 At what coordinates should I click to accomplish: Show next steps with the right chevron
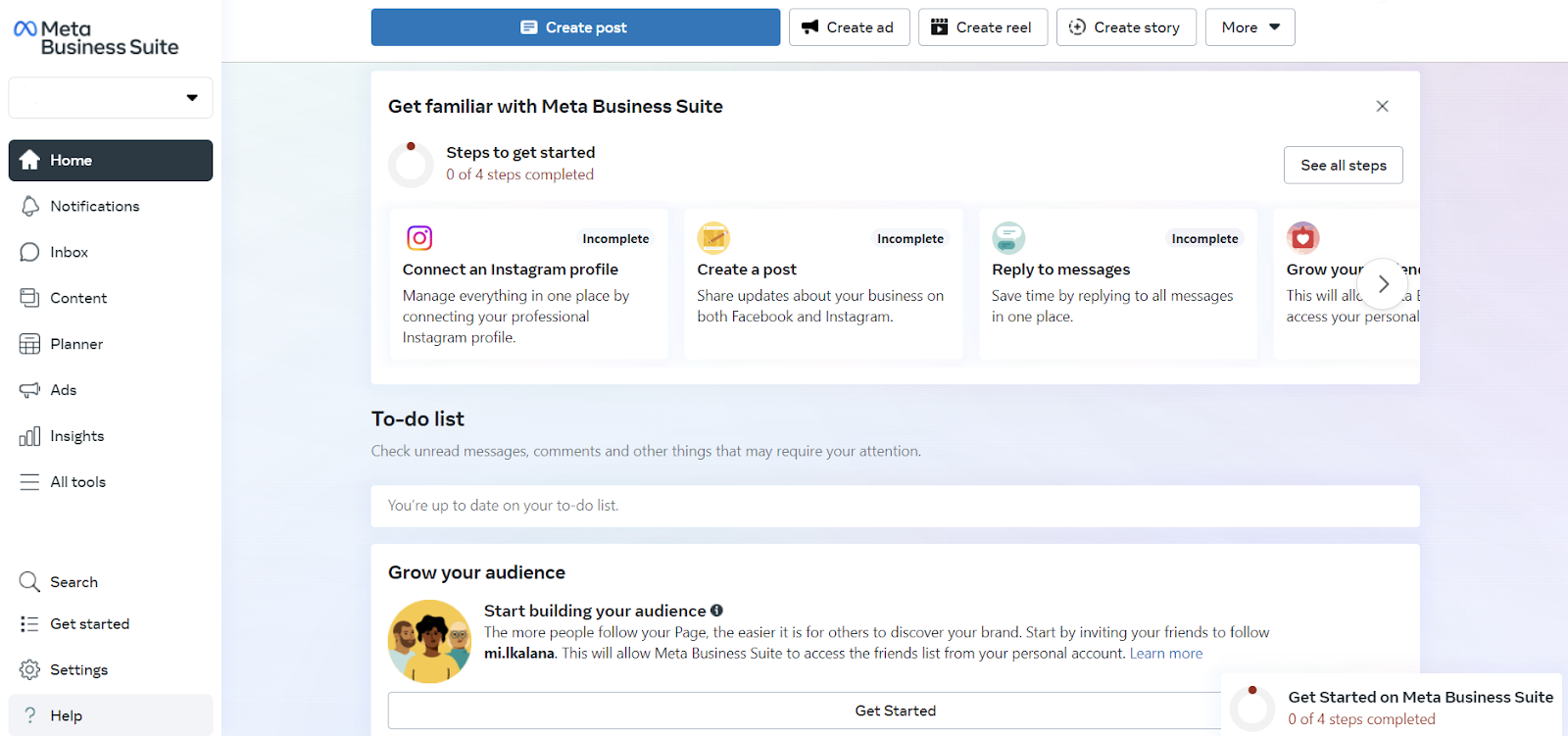pos(1383,284)
